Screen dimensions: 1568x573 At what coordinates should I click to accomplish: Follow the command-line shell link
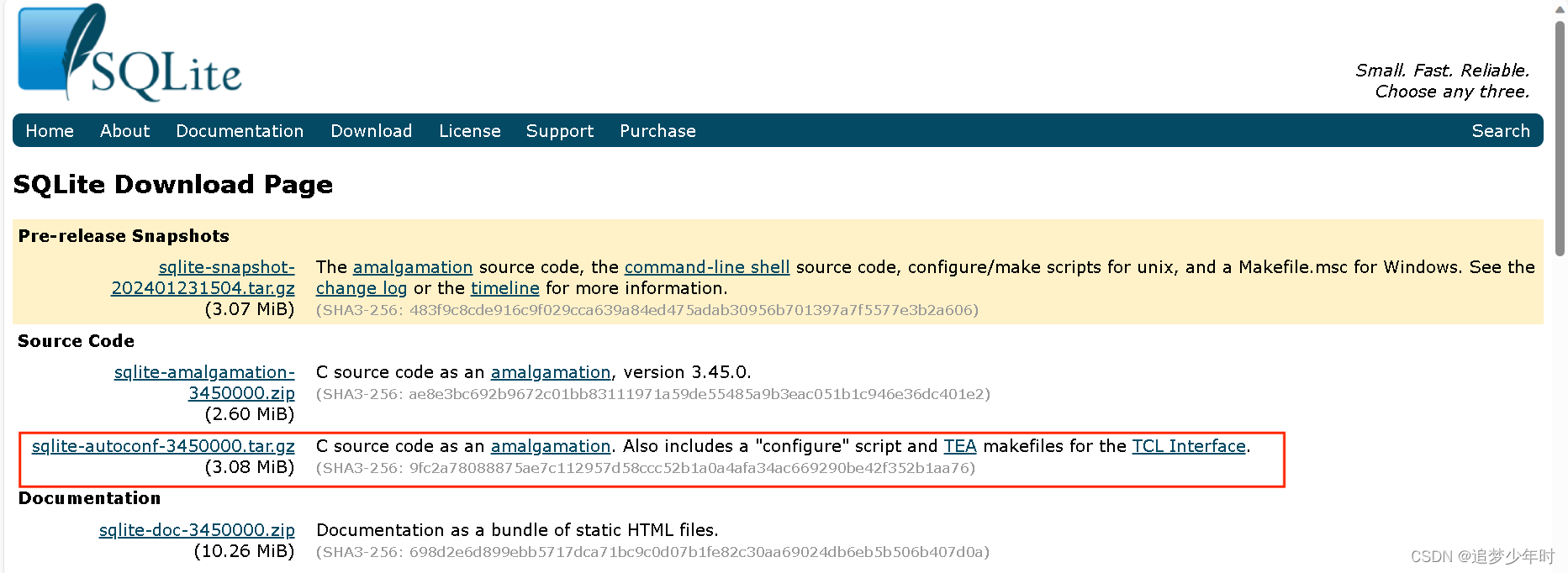(707, 267)
